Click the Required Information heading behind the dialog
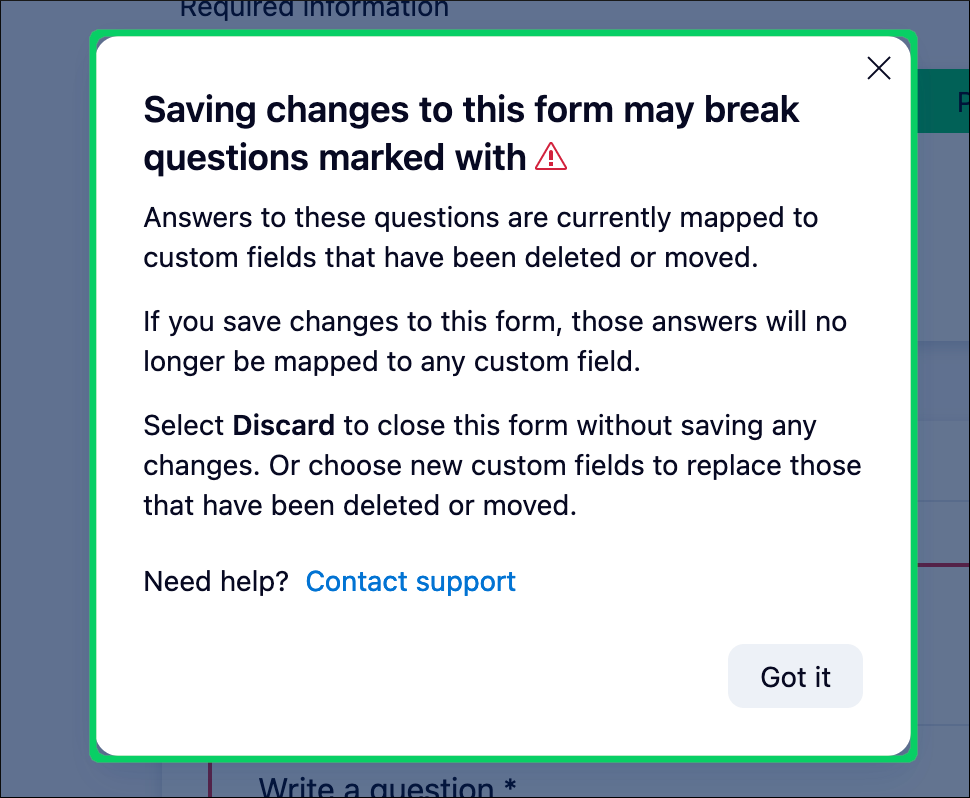This screenshot has height=798, width=970. tap(314, 9)
